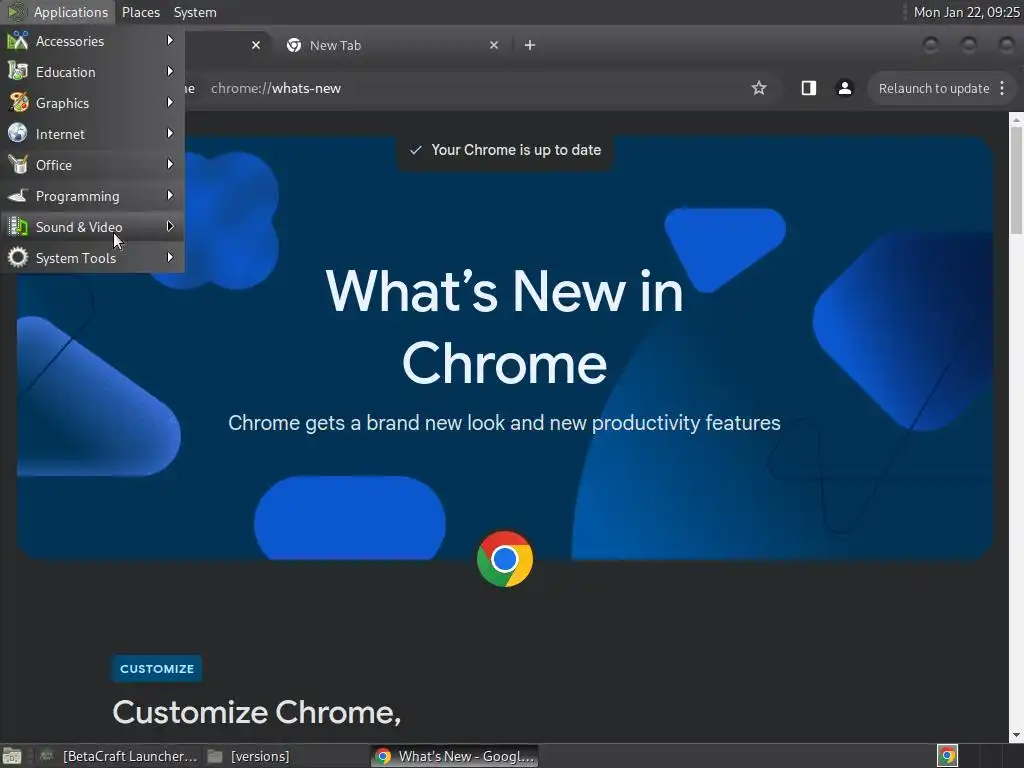Click the scrollbar down arrow
The image size is (1024, 768).
point(1016,736)
